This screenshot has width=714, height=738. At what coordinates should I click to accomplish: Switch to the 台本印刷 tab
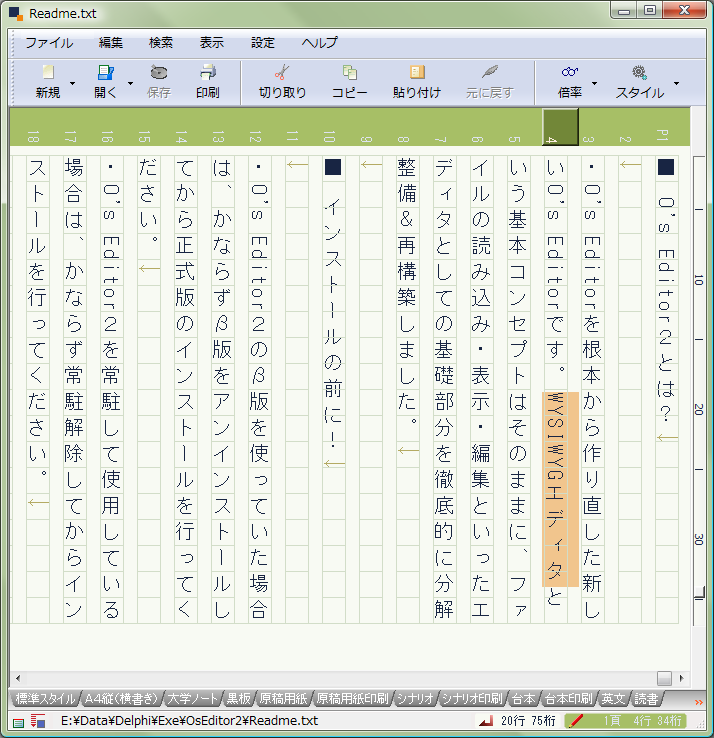[569, 699]
